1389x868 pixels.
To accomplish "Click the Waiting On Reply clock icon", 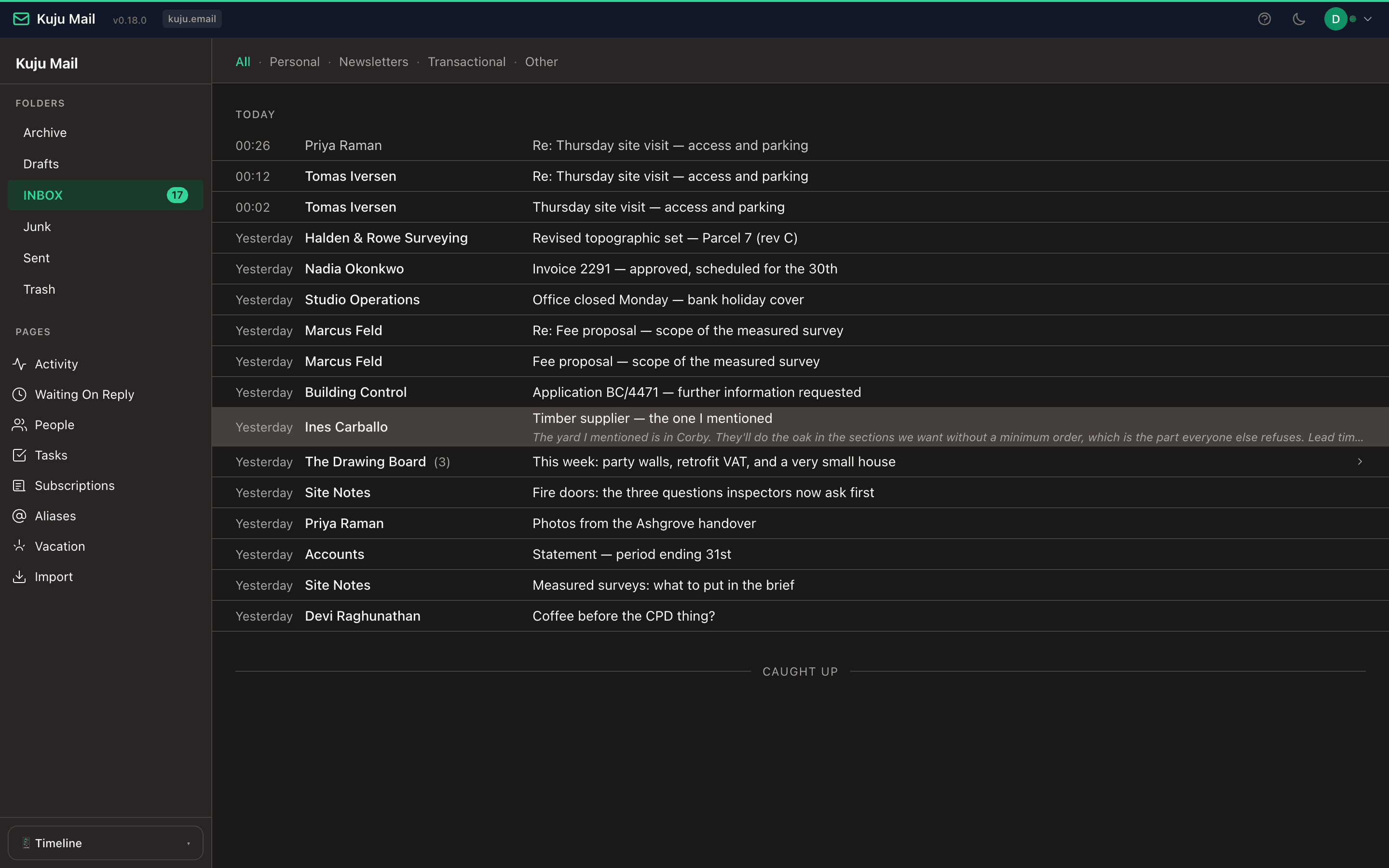I will click(x=19, y=394).
